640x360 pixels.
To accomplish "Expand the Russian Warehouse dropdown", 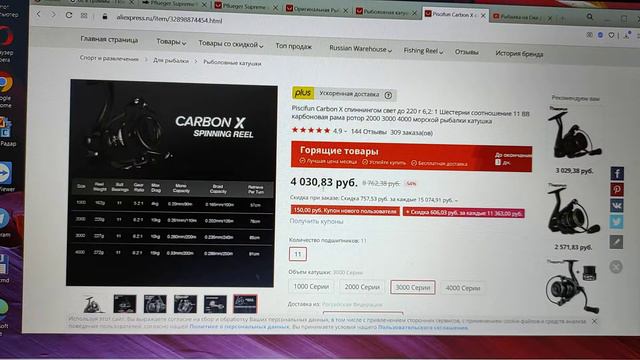I will click(x=360, y=49).
